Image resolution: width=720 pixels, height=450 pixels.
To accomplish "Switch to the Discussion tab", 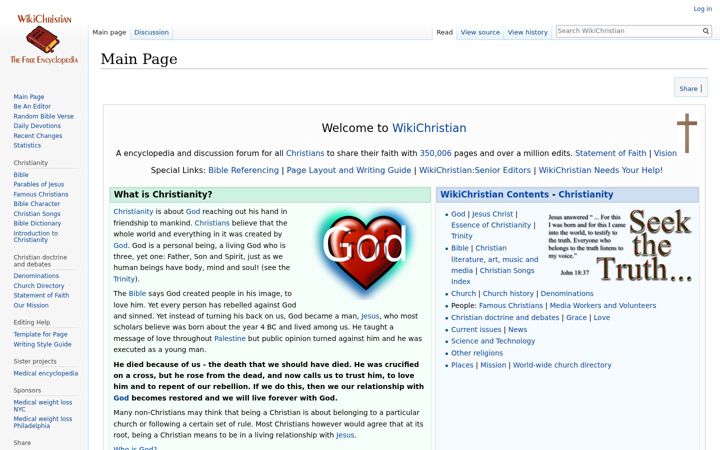I will pyautogui.click(x=152, y=33).
